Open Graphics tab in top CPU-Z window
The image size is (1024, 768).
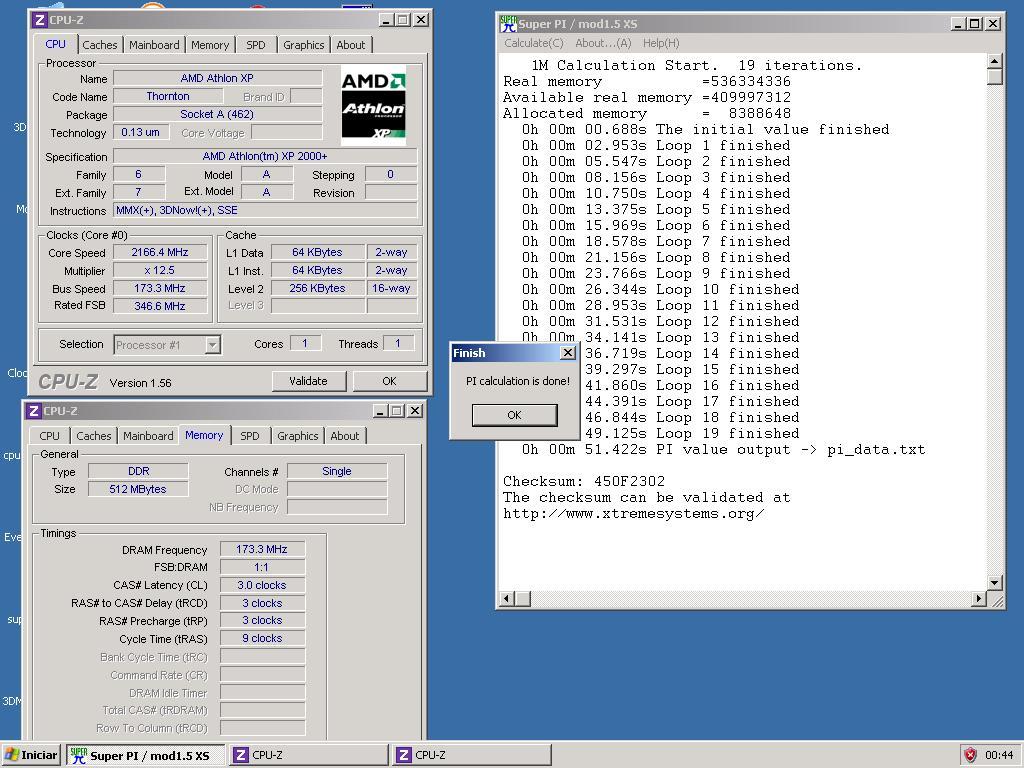[x=303, y=45]
